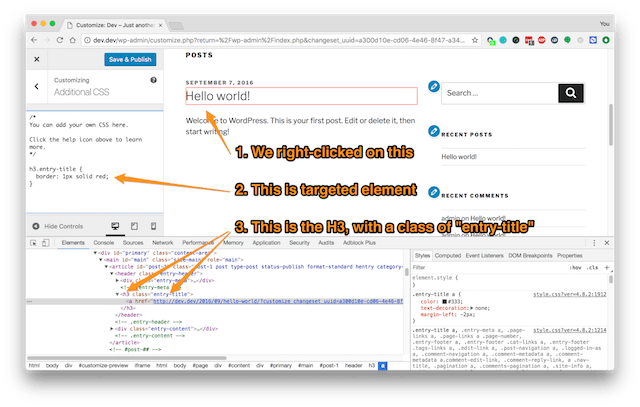
Task: Expand the text-decoration shorthand triangle
Action: click(x=472, y=308)
